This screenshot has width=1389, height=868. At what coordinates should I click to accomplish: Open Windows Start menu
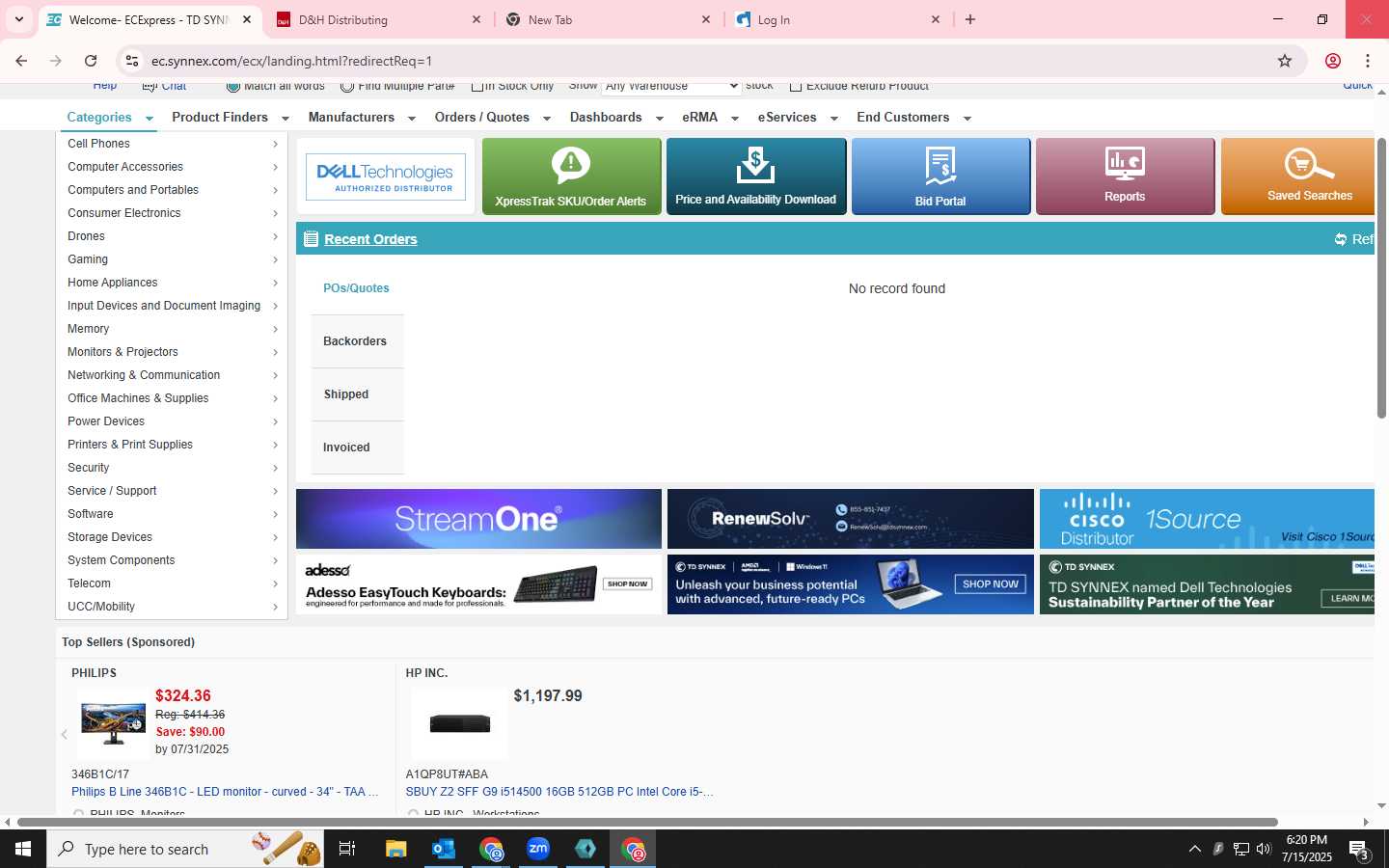pyautogui.click(x=23, y=849)
